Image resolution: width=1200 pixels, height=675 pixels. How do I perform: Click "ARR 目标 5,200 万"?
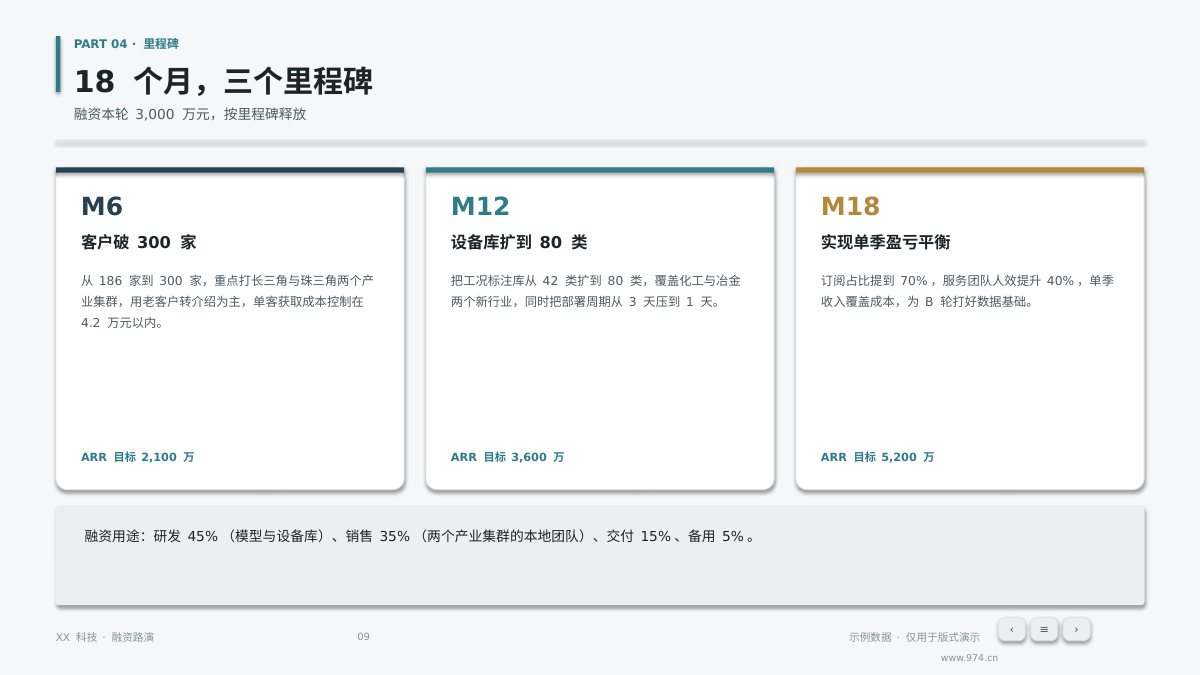click(x=878, y=457)
